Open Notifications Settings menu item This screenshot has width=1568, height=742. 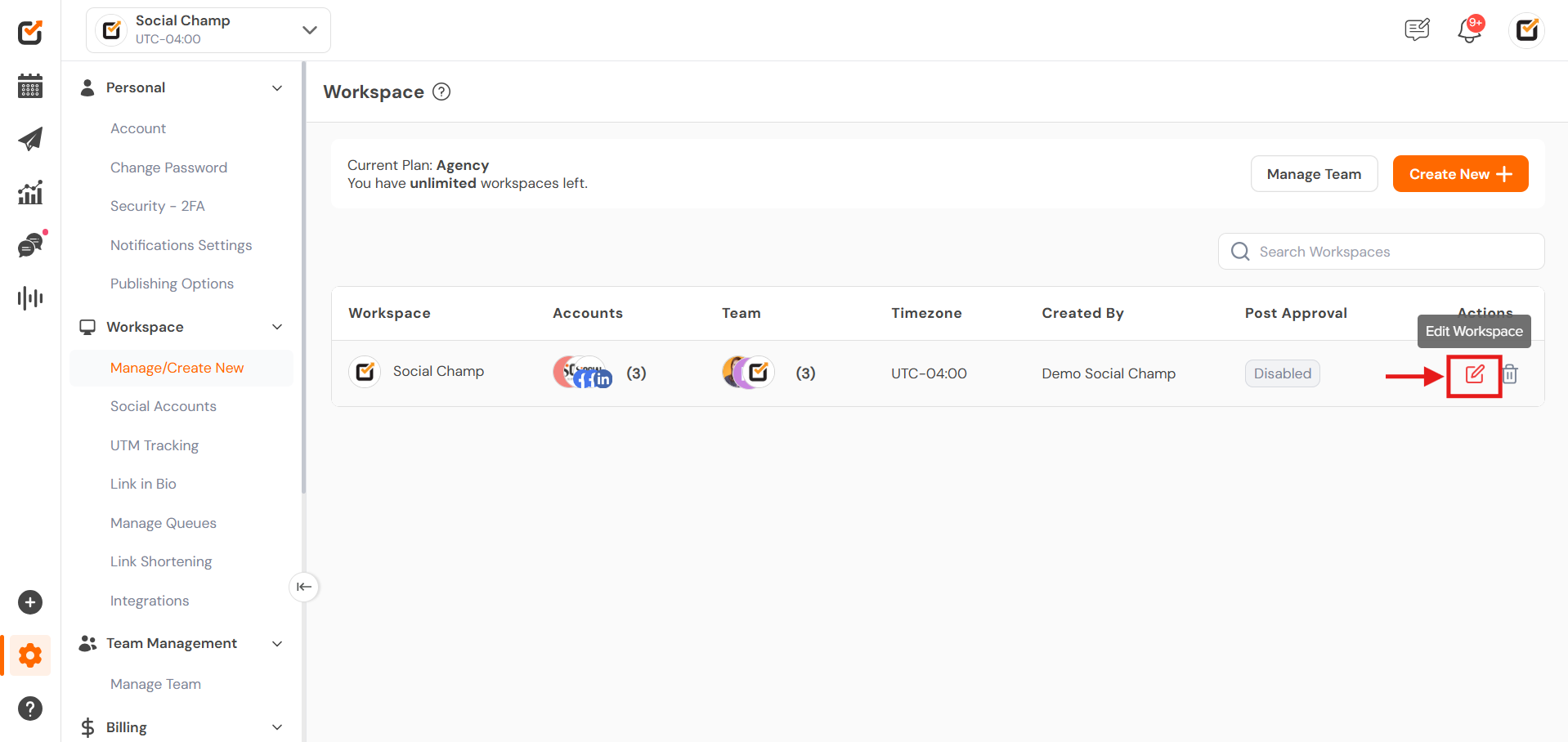pyautogui.click(x=181, y=245)
